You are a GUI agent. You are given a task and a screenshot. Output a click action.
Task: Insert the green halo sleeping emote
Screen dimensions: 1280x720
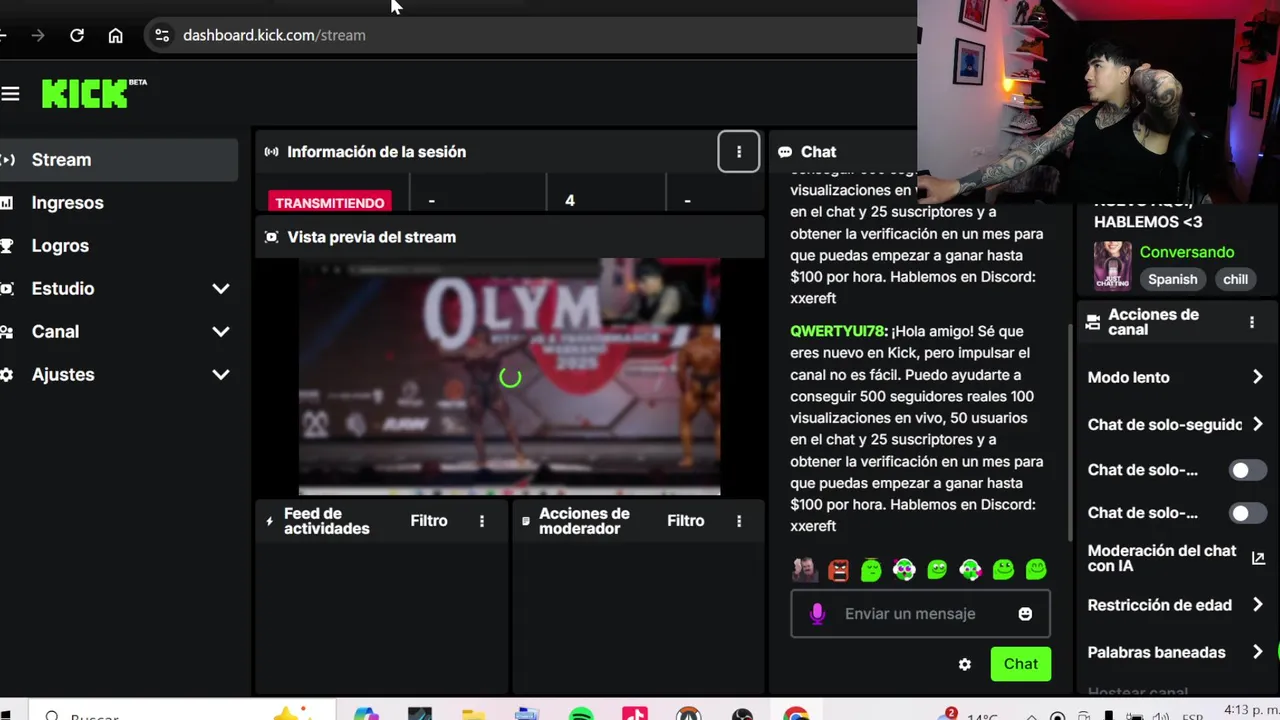(871, 570)
